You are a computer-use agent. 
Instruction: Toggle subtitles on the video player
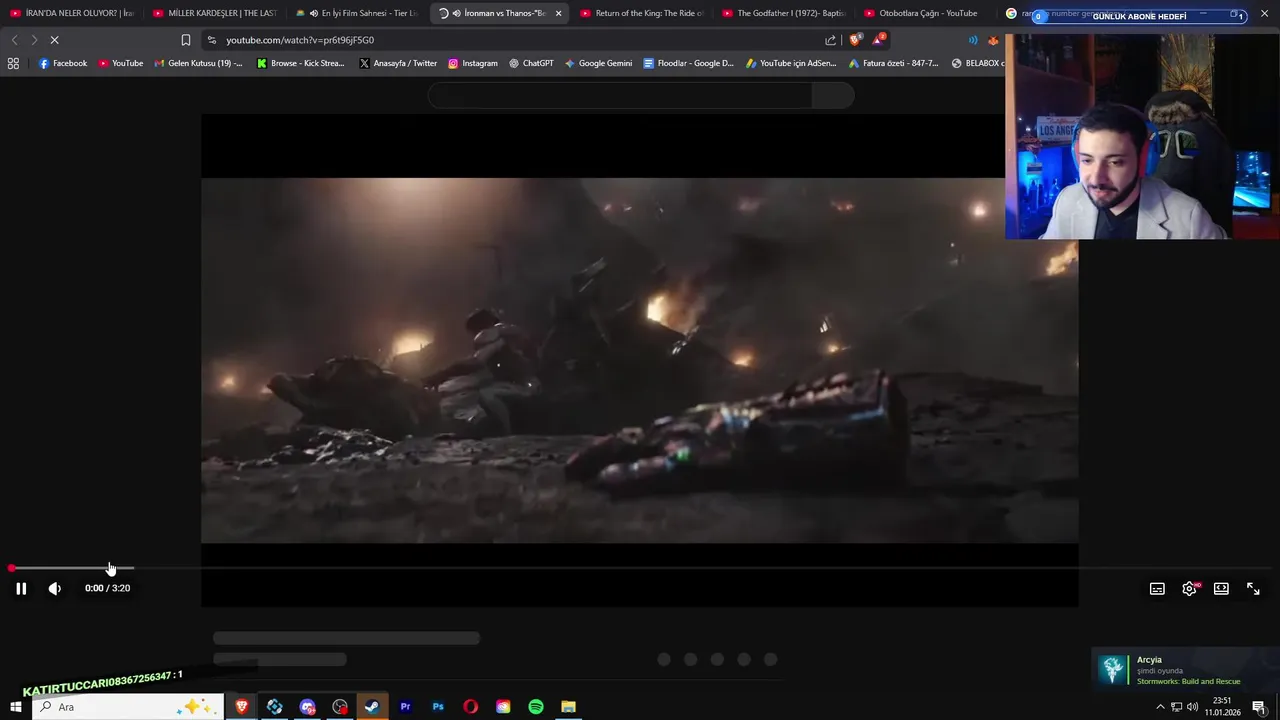(x=1157, y=589)
